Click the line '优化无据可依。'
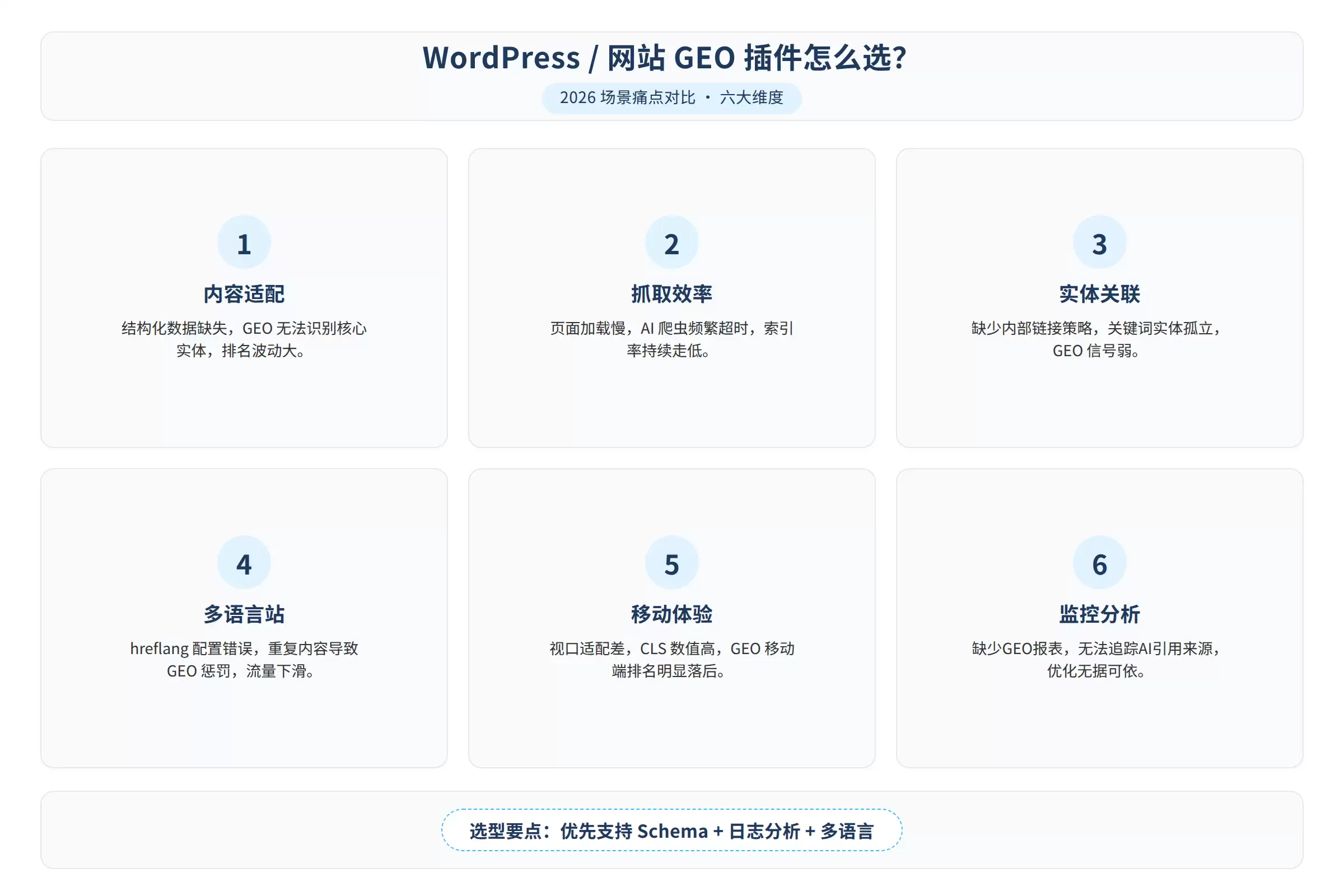 [1096, 671]
